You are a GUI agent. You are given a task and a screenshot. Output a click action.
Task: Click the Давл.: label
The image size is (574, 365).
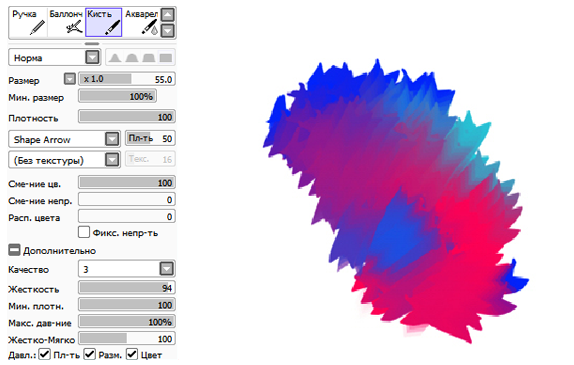tap(22, 355)
